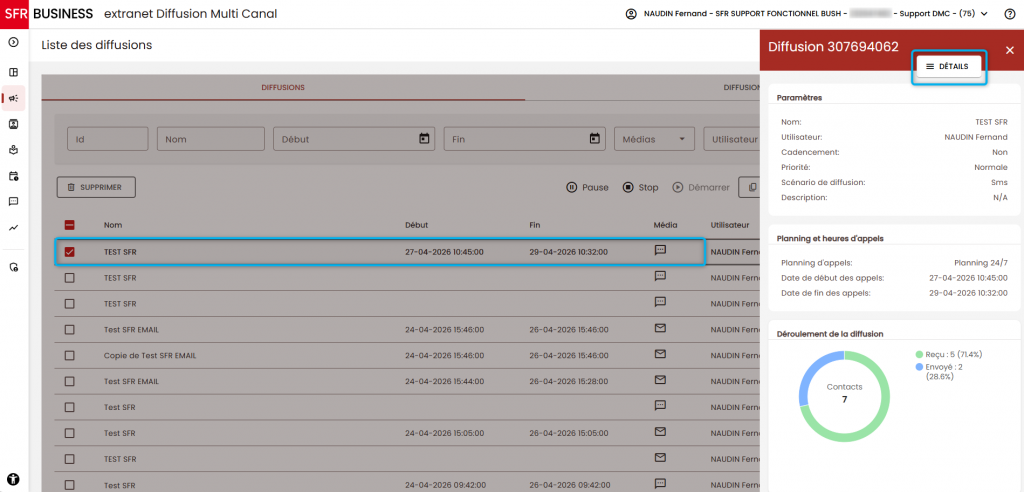Open the Médias dropdown filter
1024x492 pixels.
point(654,139)
